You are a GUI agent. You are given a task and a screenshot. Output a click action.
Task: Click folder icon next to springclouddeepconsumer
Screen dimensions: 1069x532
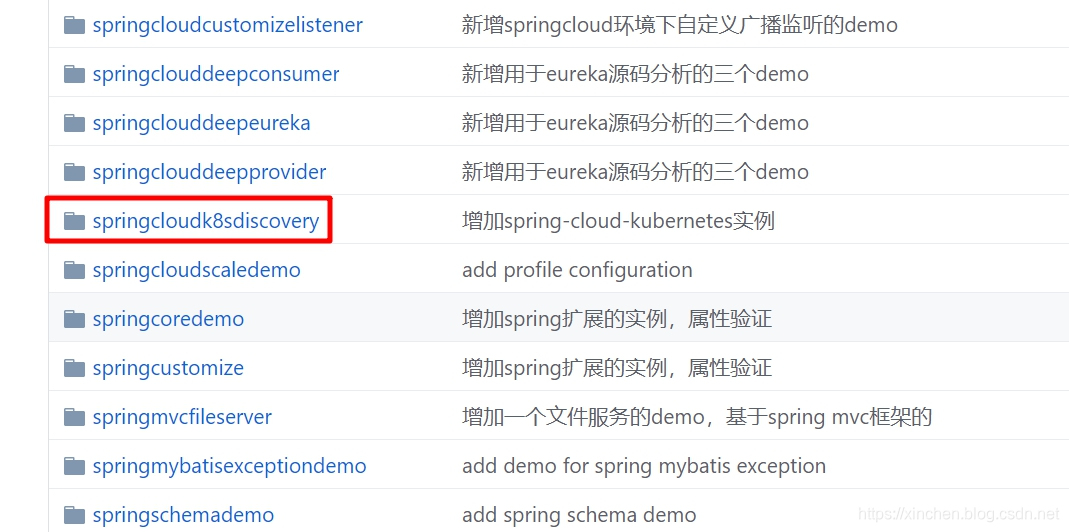74,74
